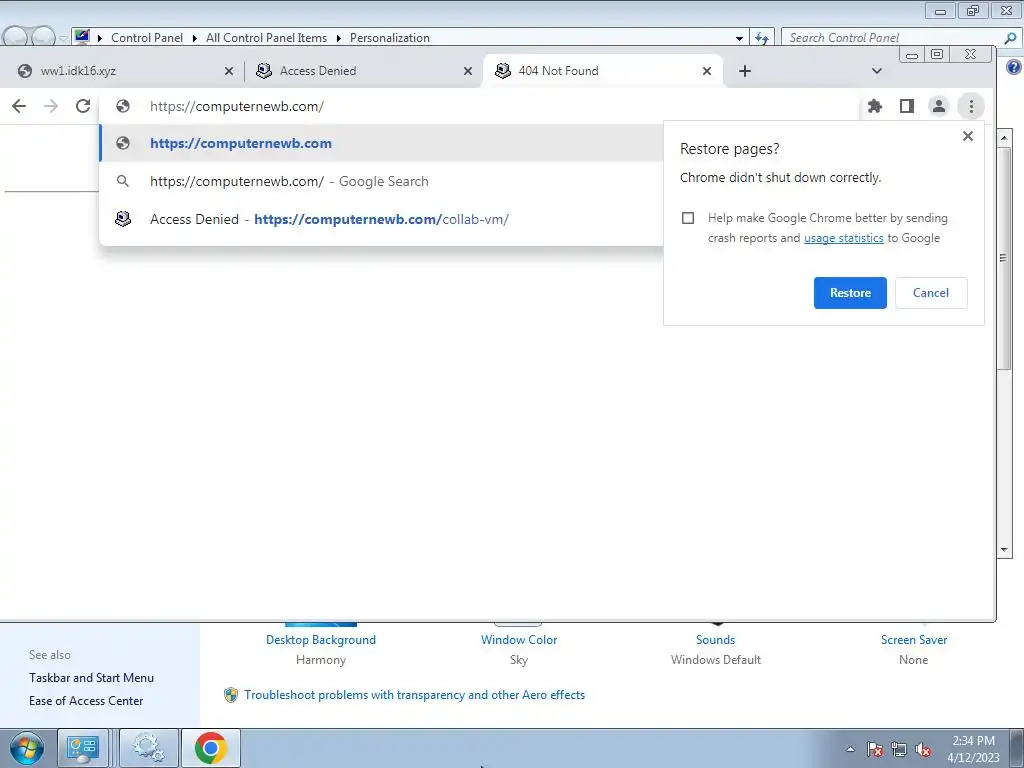Click Cancel in Restore pages popup
Image resolution: width=1024 pixels, height=768 pixels.
pos(931,293)
